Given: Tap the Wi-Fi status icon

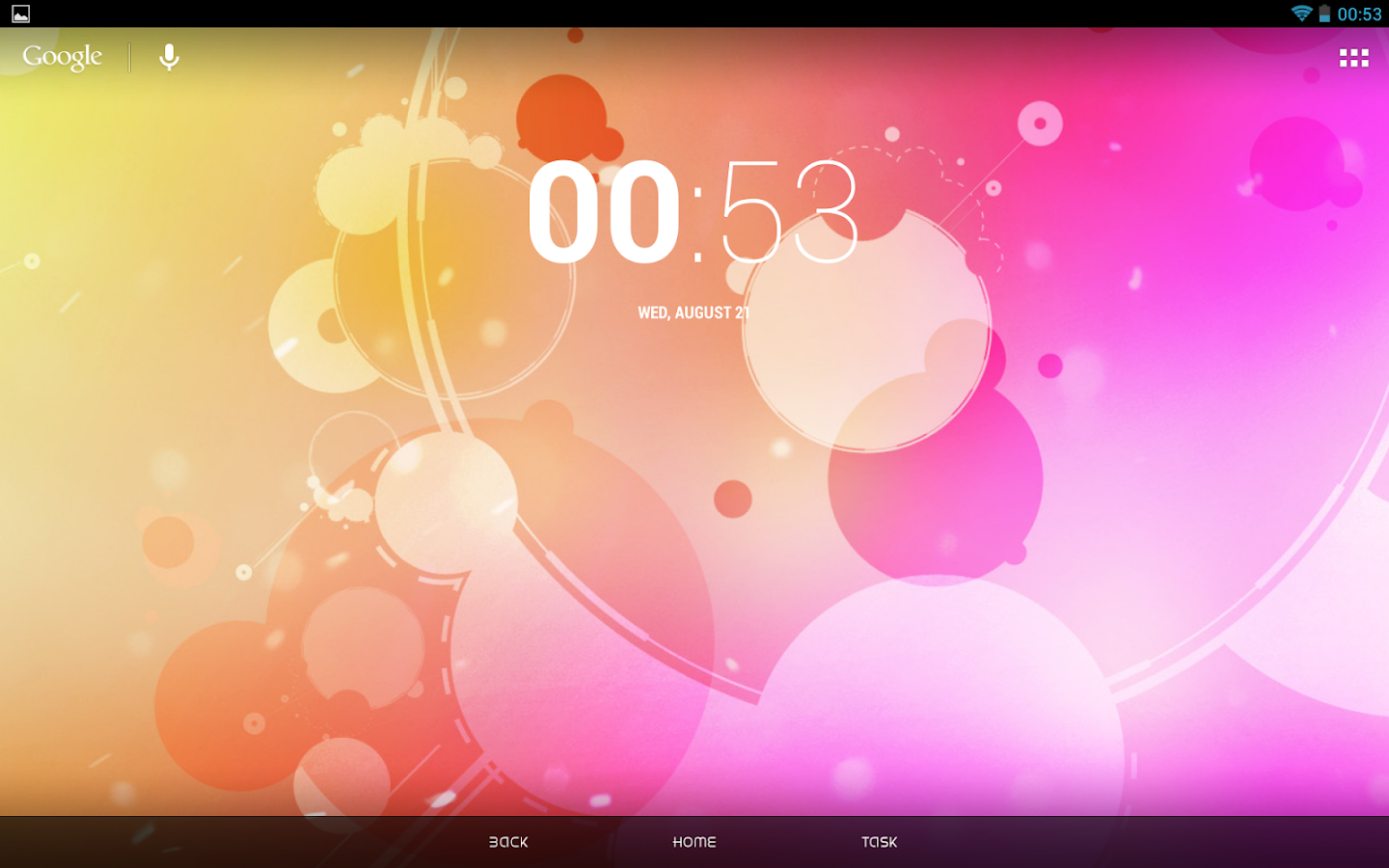Looking at the screenshot, I should click(x=1301, y=14).
